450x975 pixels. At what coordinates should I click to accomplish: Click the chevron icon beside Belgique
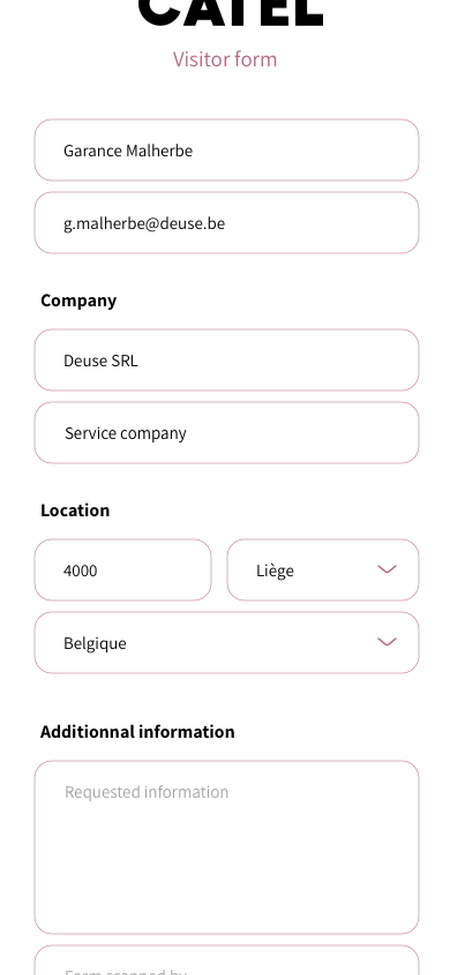(387, 642)
